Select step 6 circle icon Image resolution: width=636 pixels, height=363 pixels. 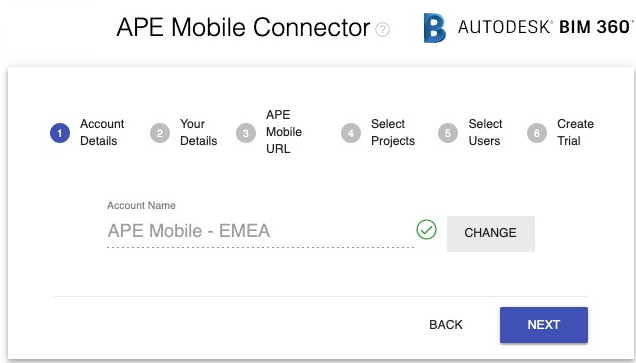coord(537,133)
